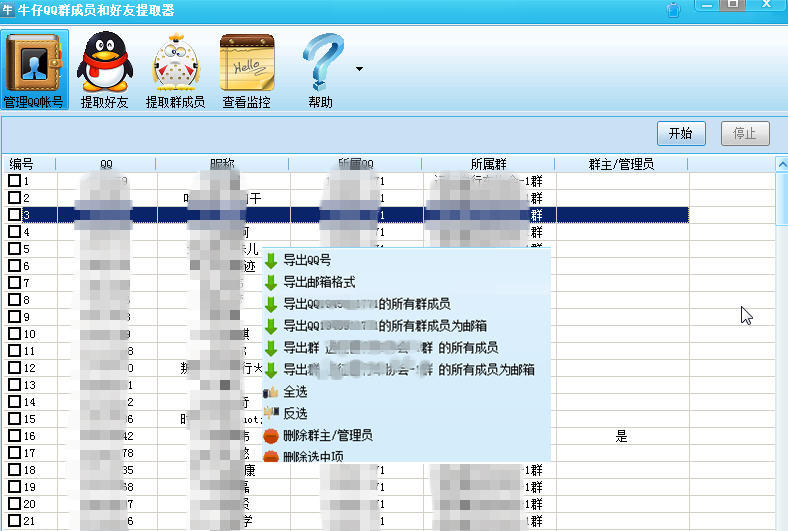Screen dimensions: 788x531
Task: Tick the checkbox for row 2
Action: point(15,197)
